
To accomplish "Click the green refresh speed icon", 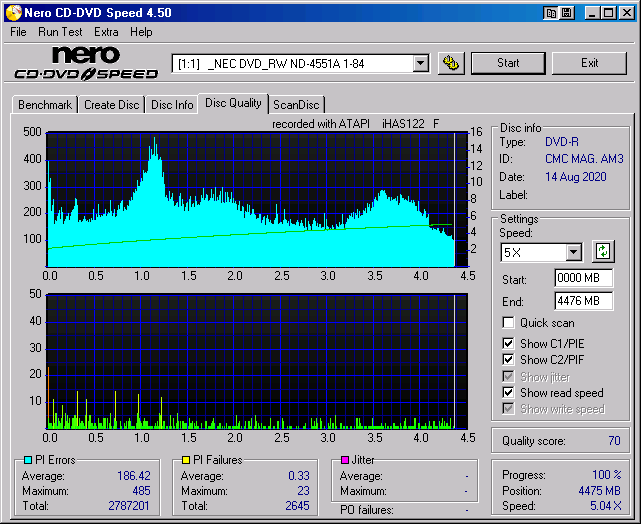I will tap(603, 252).
